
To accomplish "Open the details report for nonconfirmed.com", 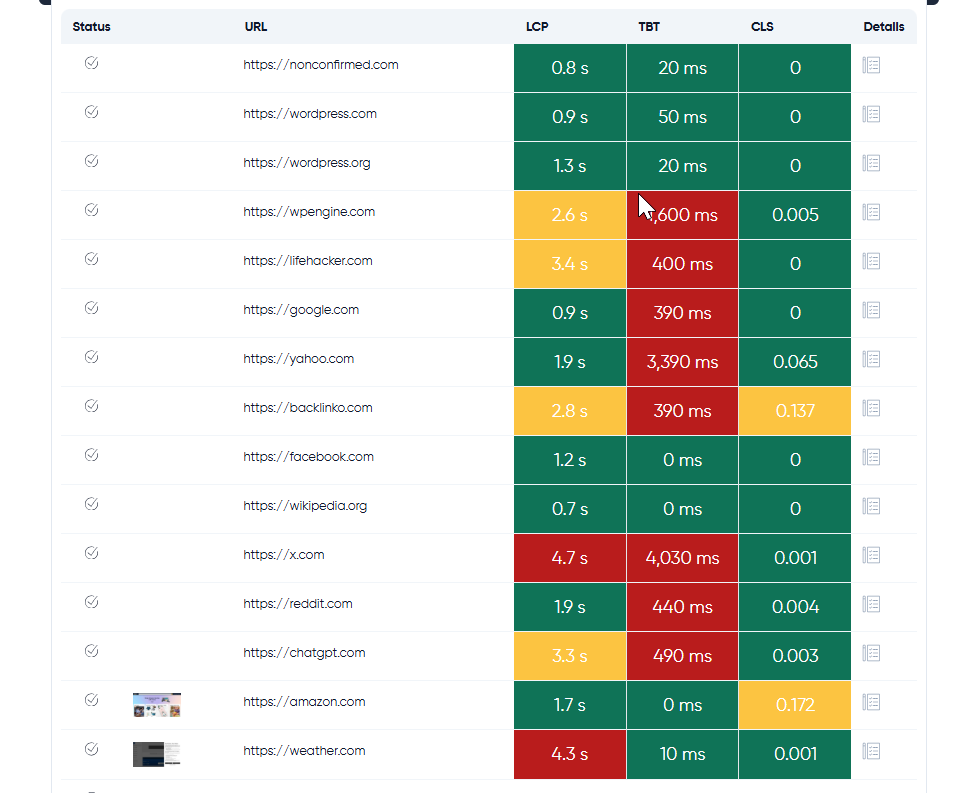I will [x=871, y=64].
